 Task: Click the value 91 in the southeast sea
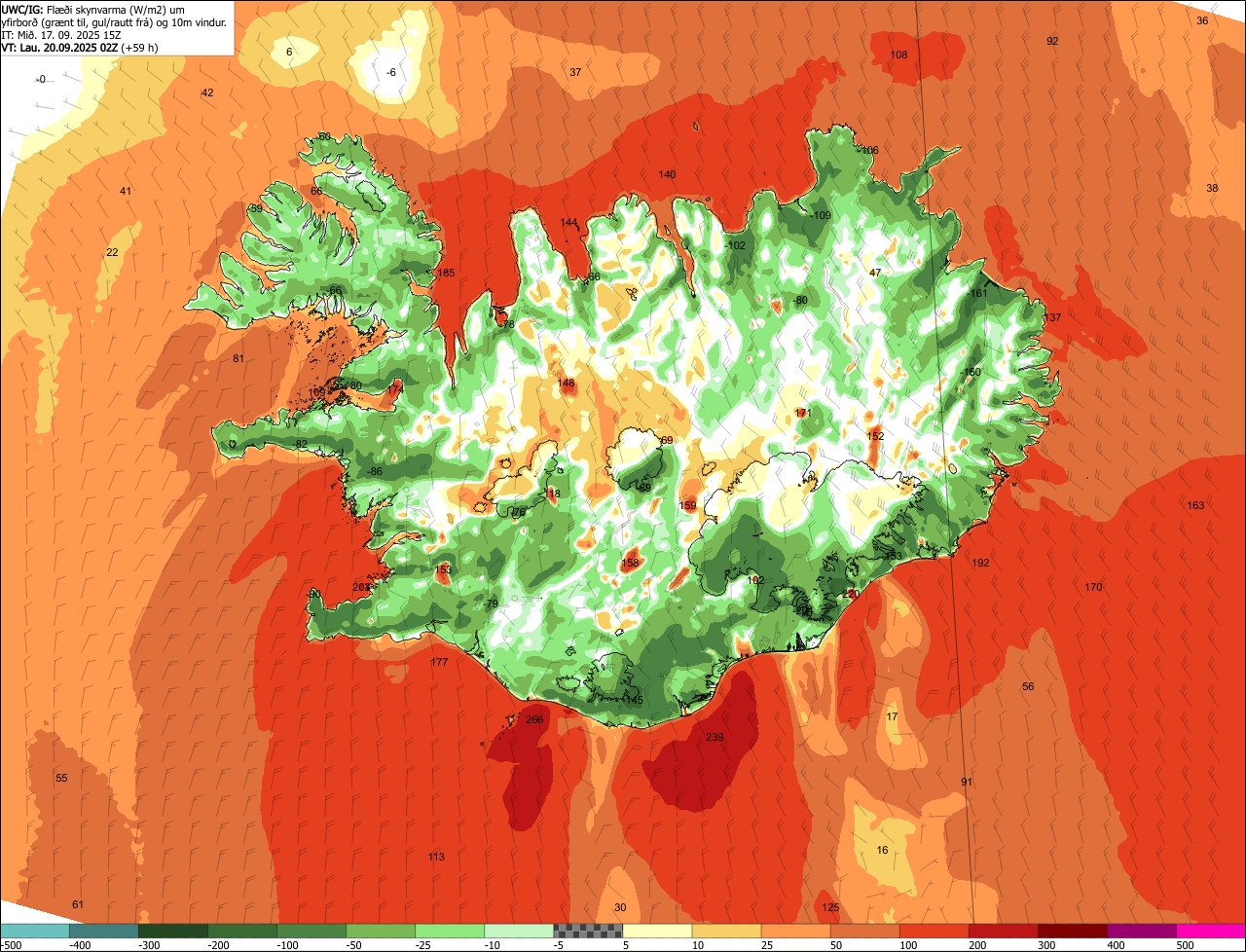967,782
